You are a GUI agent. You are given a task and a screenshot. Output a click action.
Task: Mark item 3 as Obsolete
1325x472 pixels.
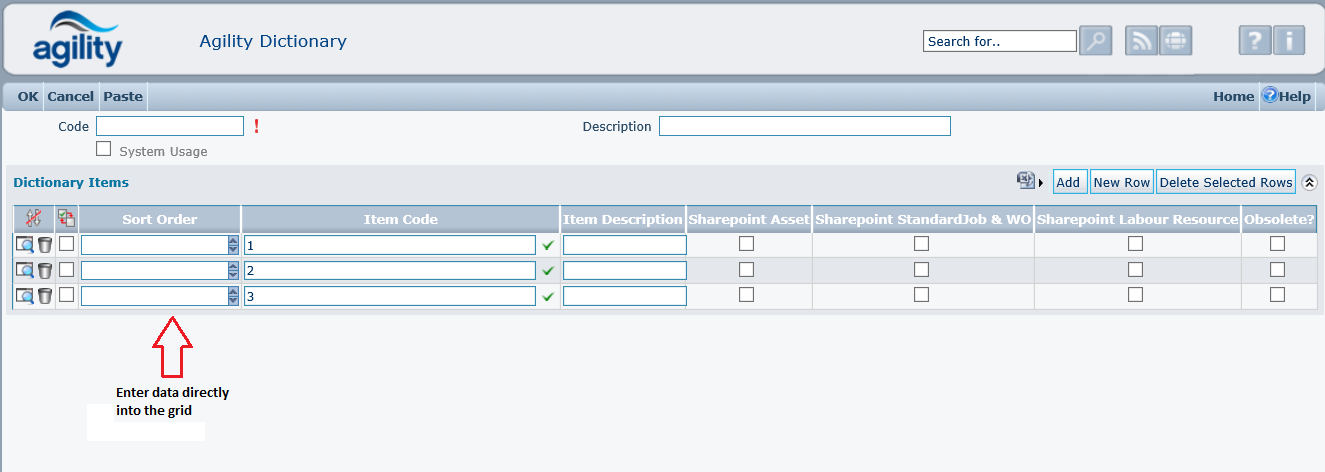pyautogui.click(x=1277, y=295)
